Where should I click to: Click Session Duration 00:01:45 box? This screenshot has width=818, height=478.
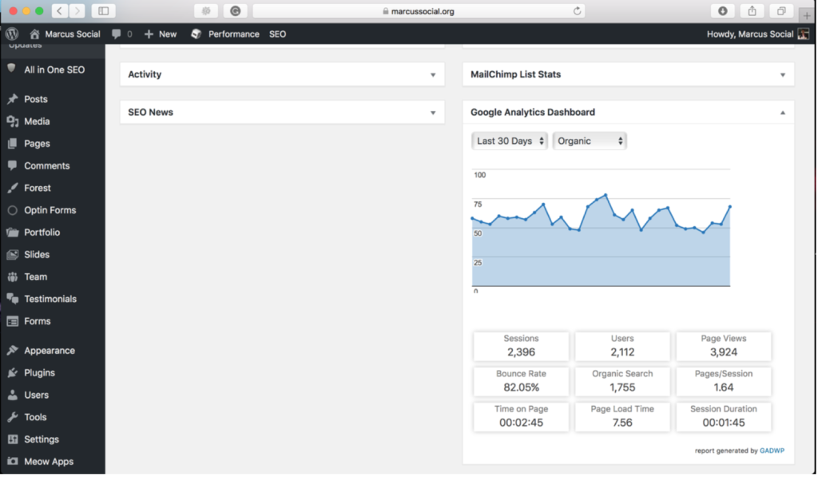[724, 416]
